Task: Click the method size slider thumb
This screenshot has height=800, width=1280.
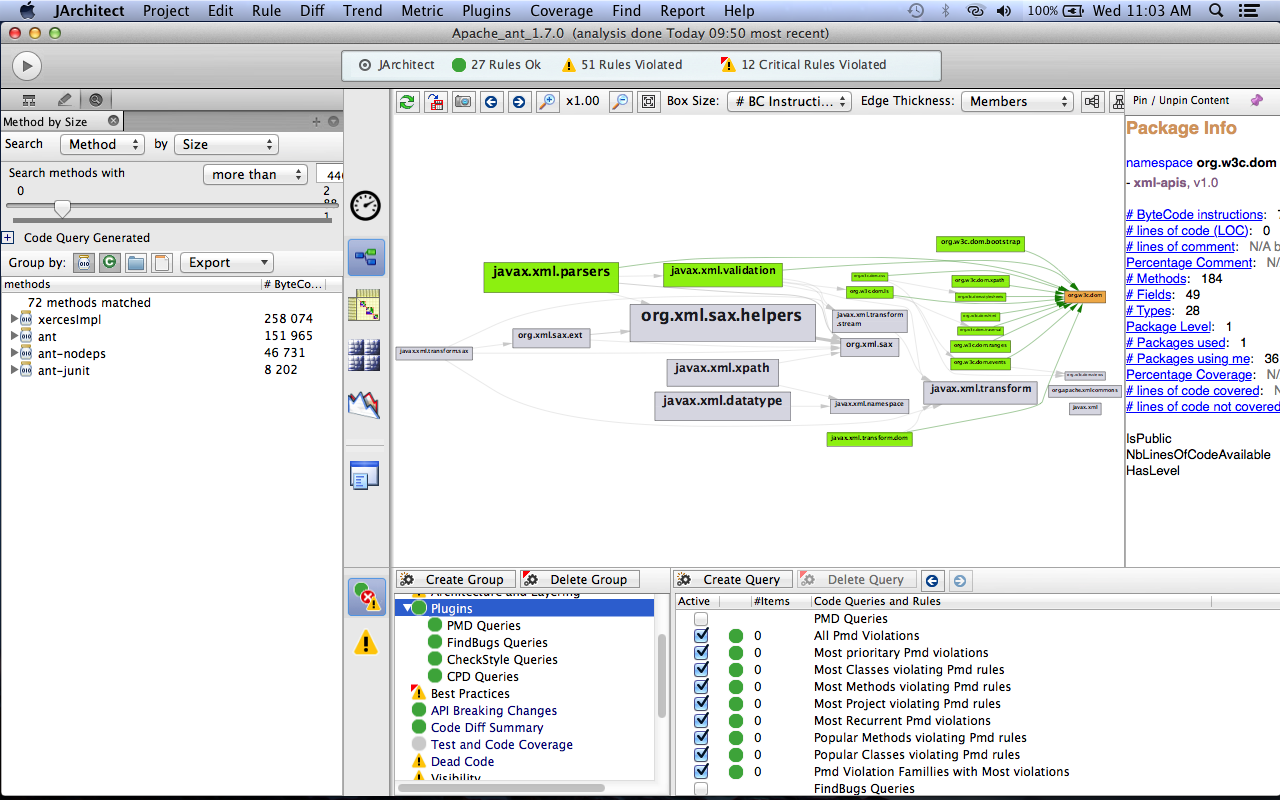Action: pyautogui.click(x=62, y=208)
